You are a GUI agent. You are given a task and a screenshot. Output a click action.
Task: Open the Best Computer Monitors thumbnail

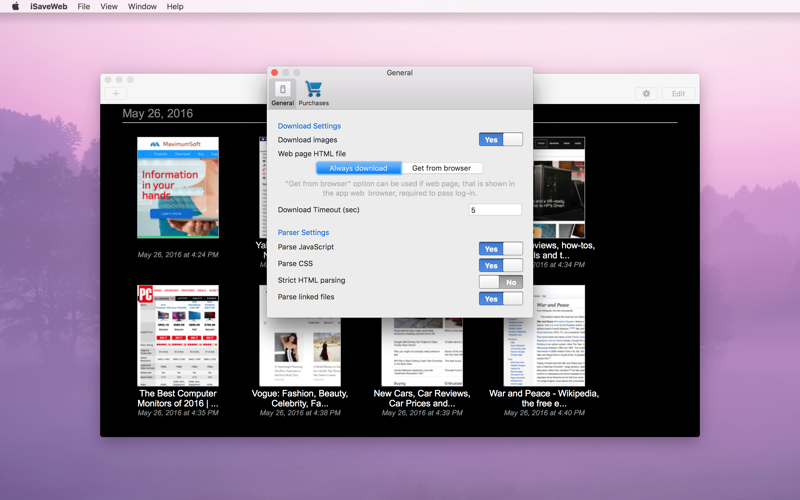pos(178,336)
